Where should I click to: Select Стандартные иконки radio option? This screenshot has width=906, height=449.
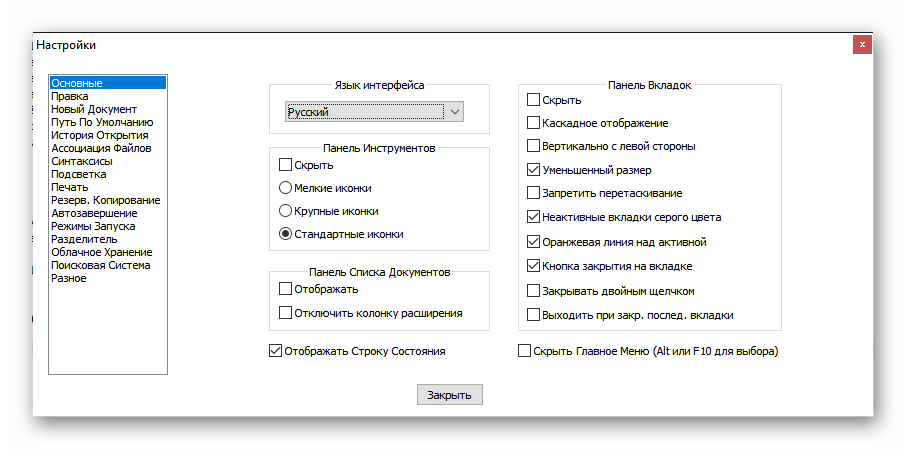coord(286,234)
